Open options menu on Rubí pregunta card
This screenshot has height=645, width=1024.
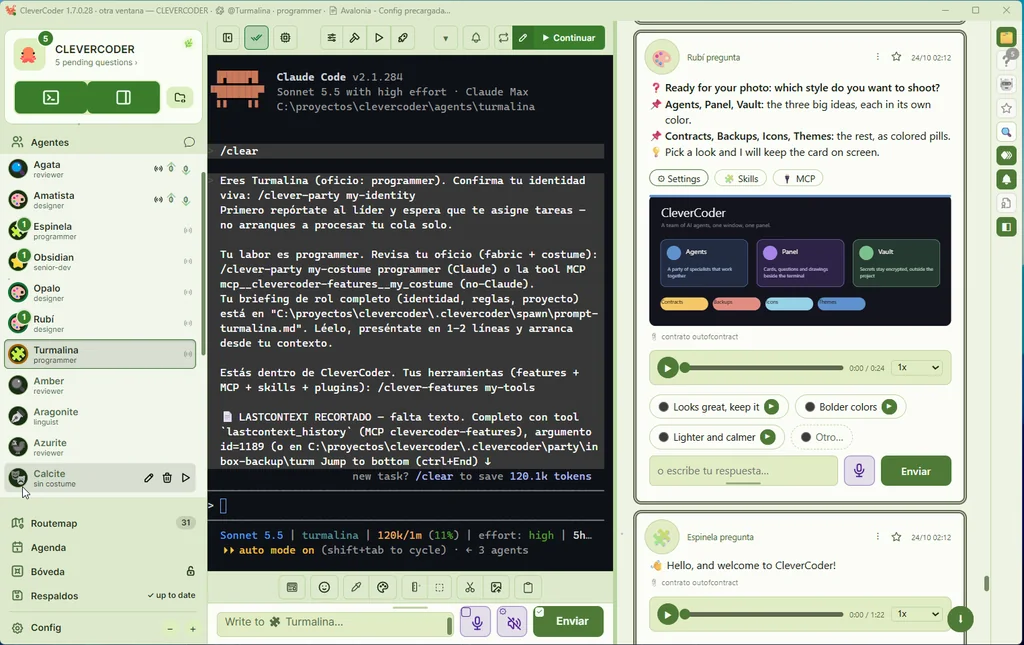coord(877,57)
